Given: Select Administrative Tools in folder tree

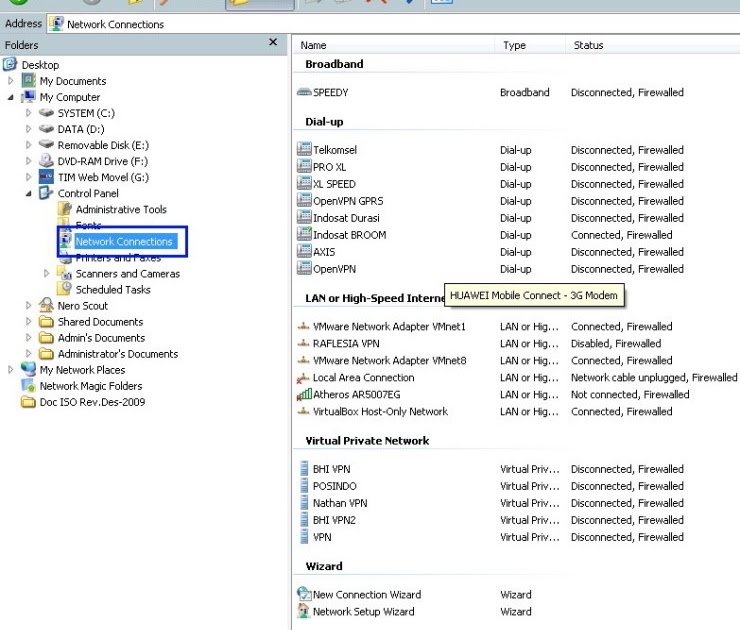Looking at the screenshot, I should point(121,209).
